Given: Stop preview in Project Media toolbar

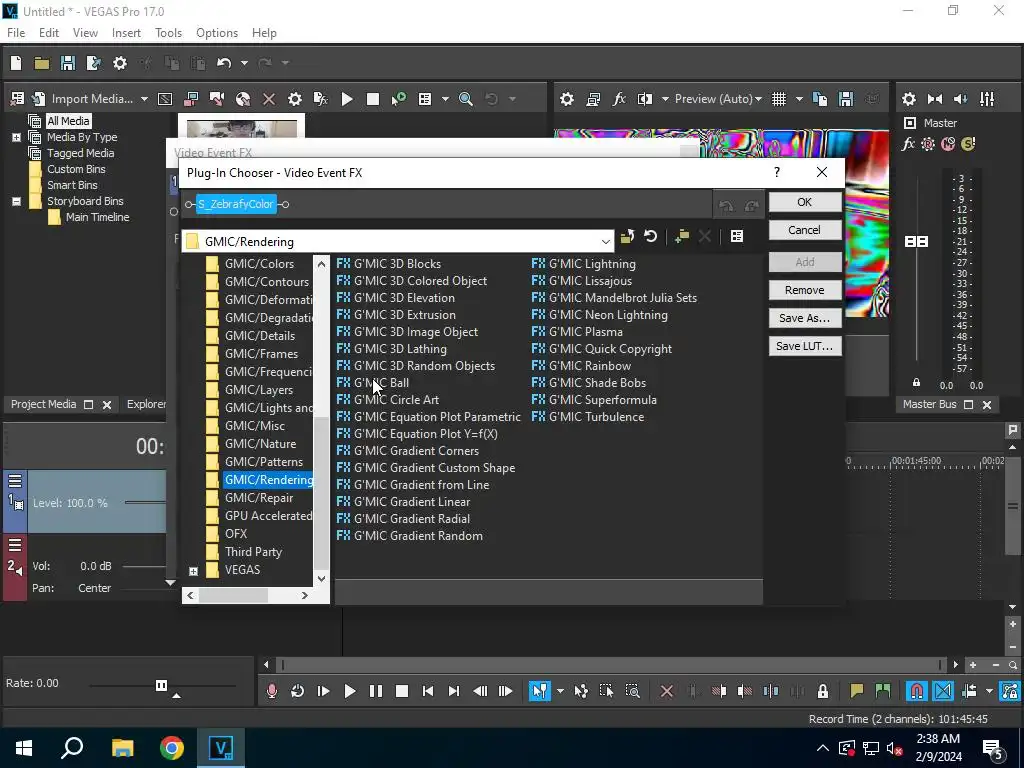Looking at the screenshot, I should 373,99.
